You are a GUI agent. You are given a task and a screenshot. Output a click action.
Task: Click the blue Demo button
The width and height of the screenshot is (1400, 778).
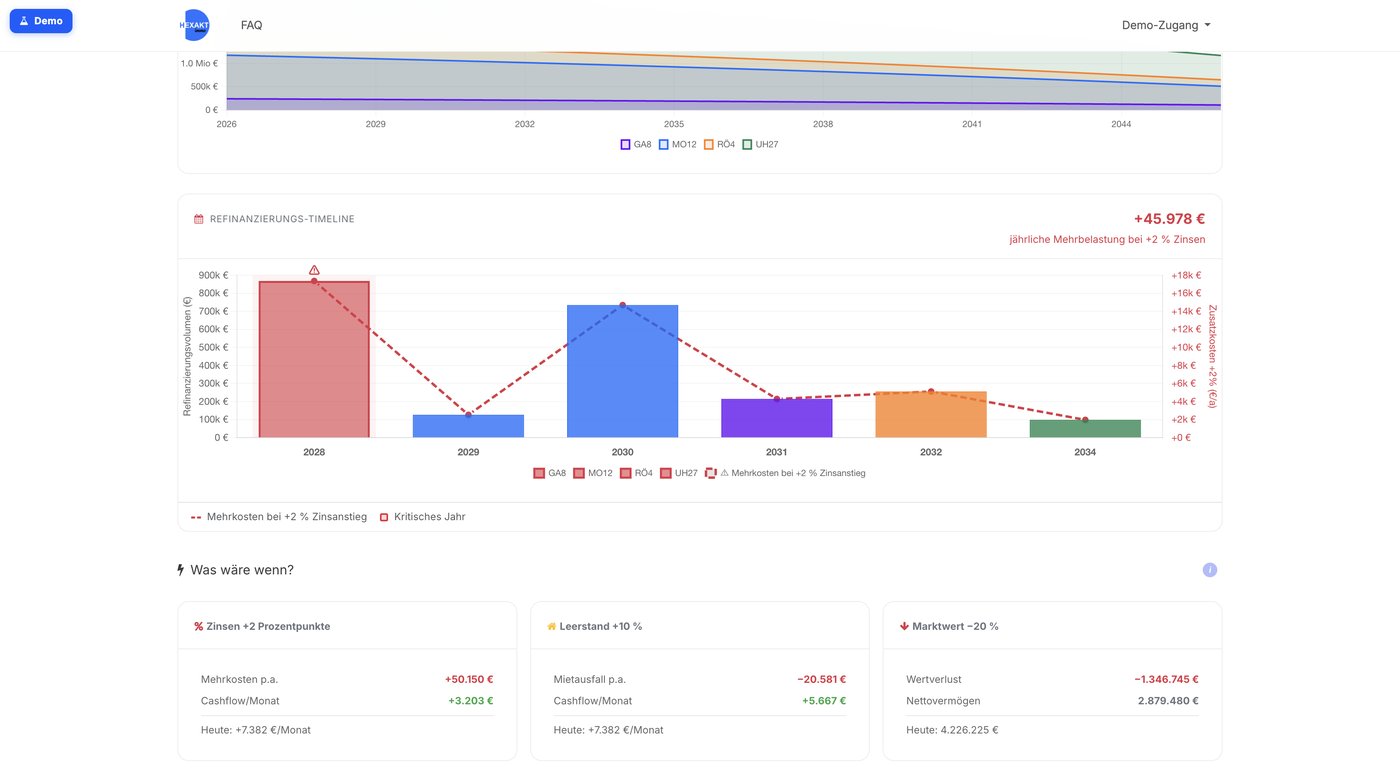(41, 21)
